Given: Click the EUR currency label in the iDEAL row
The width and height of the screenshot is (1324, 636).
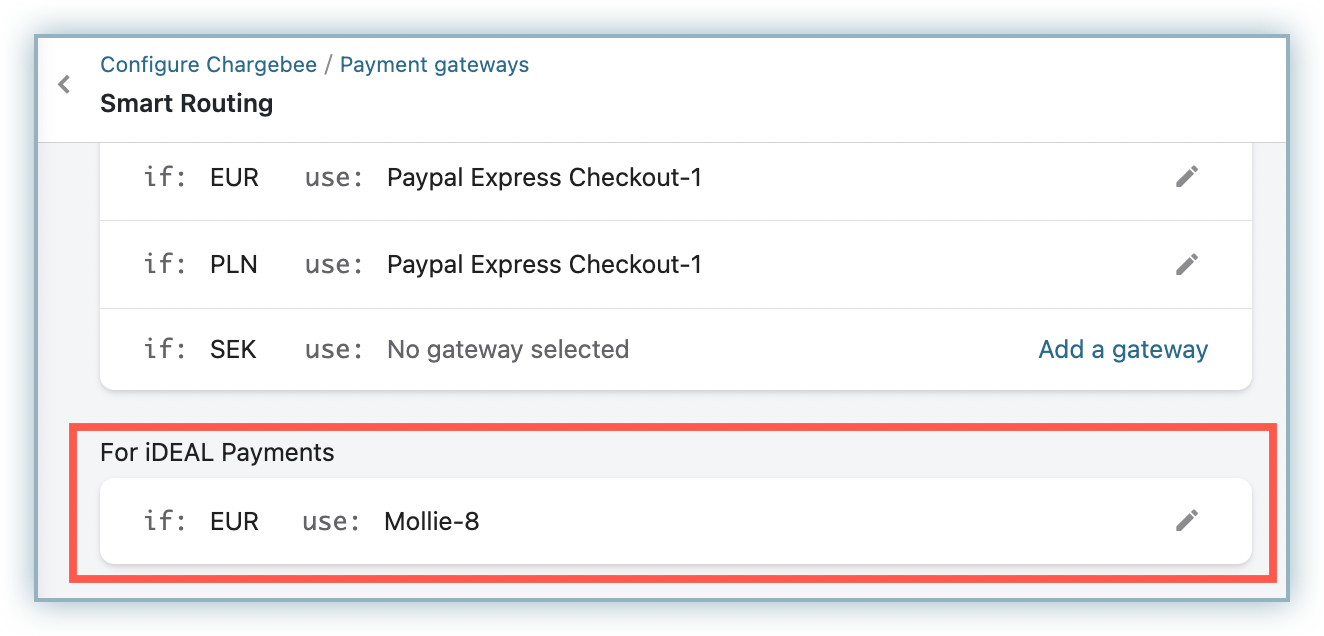Looking at the screenshot, I should click(234, 521).
